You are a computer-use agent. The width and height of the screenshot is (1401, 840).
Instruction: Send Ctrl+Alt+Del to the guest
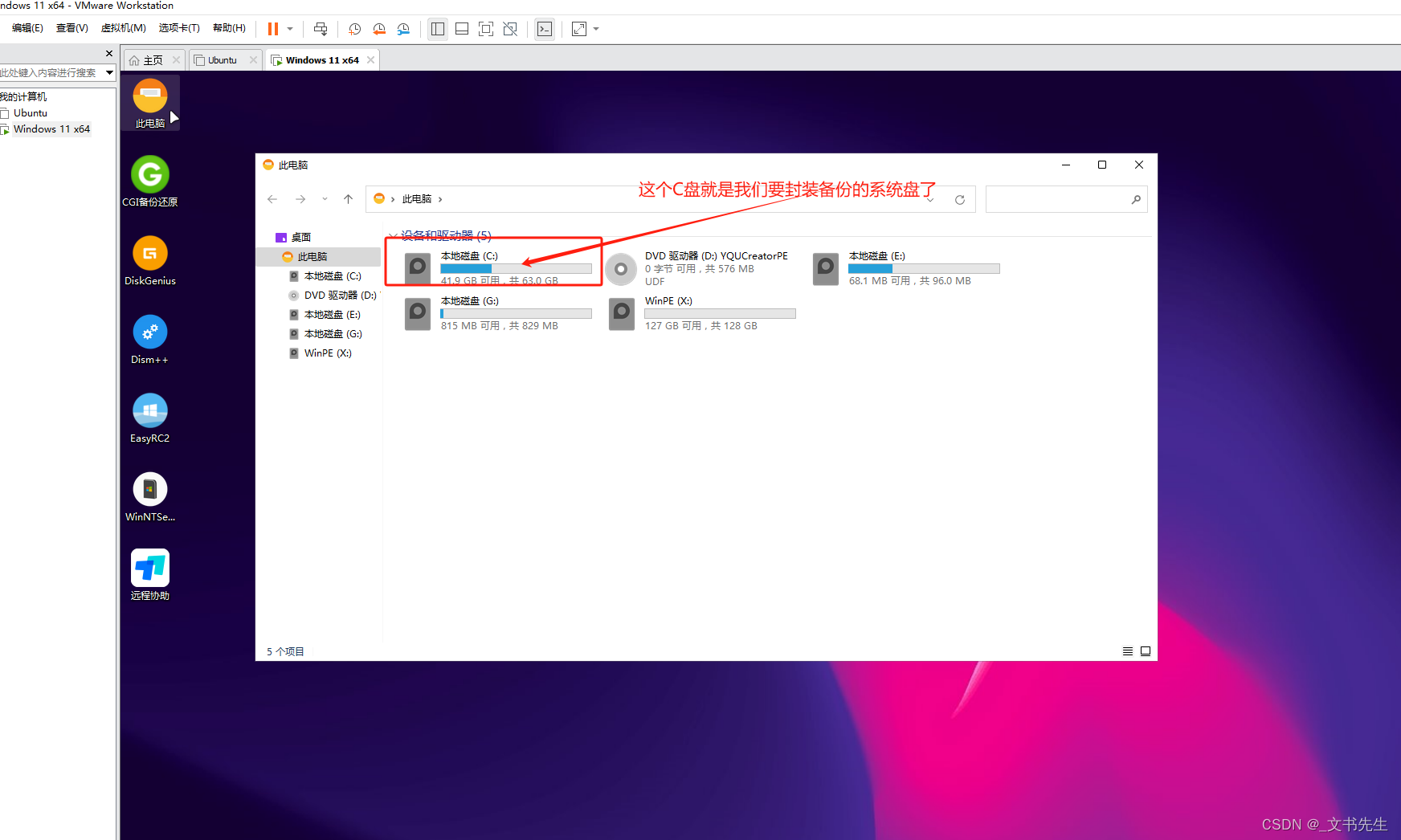(321, 29)
